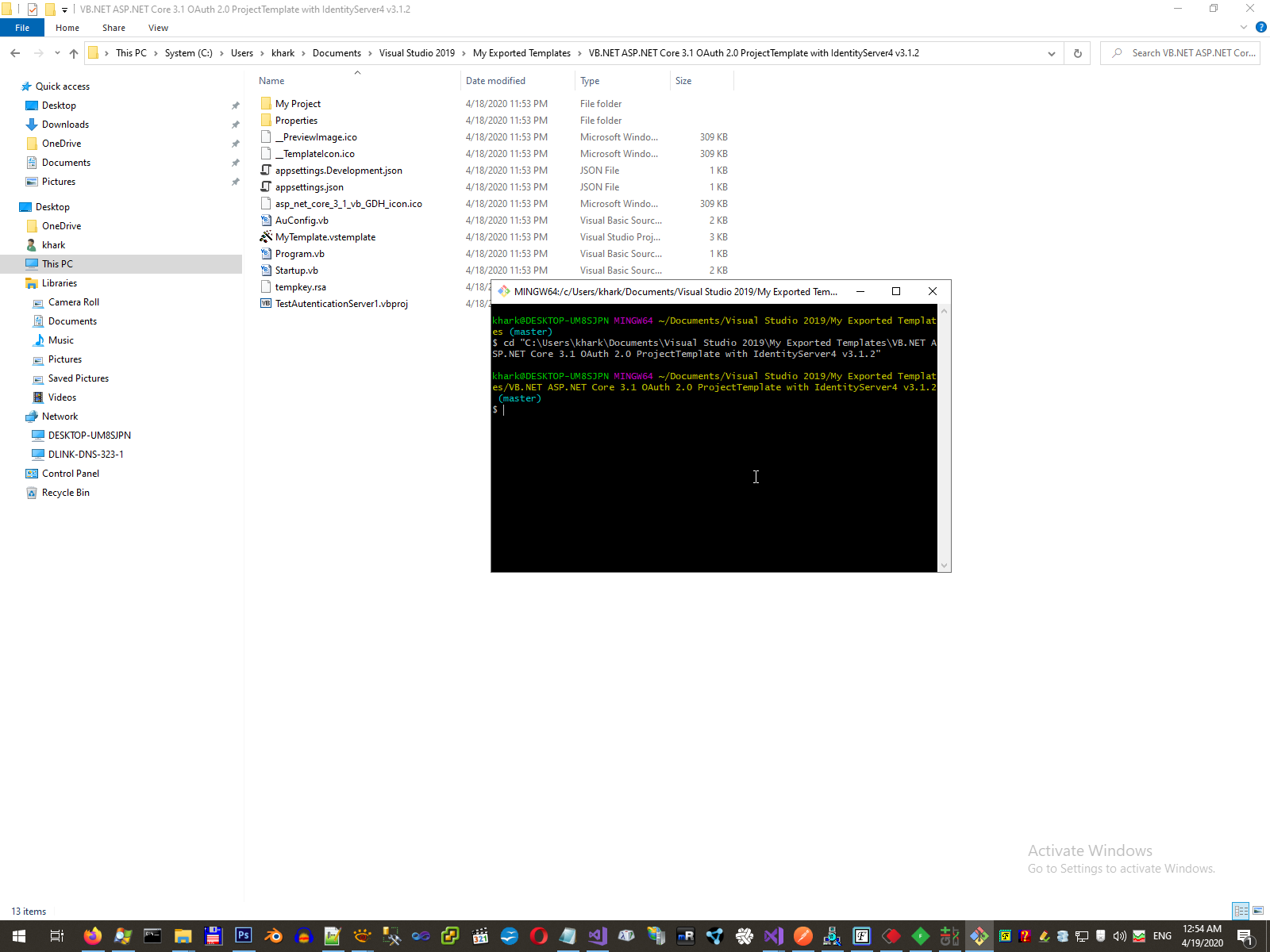Open Task View from the taskbar
The image size is (1270, 952).
tap(56, 936)
